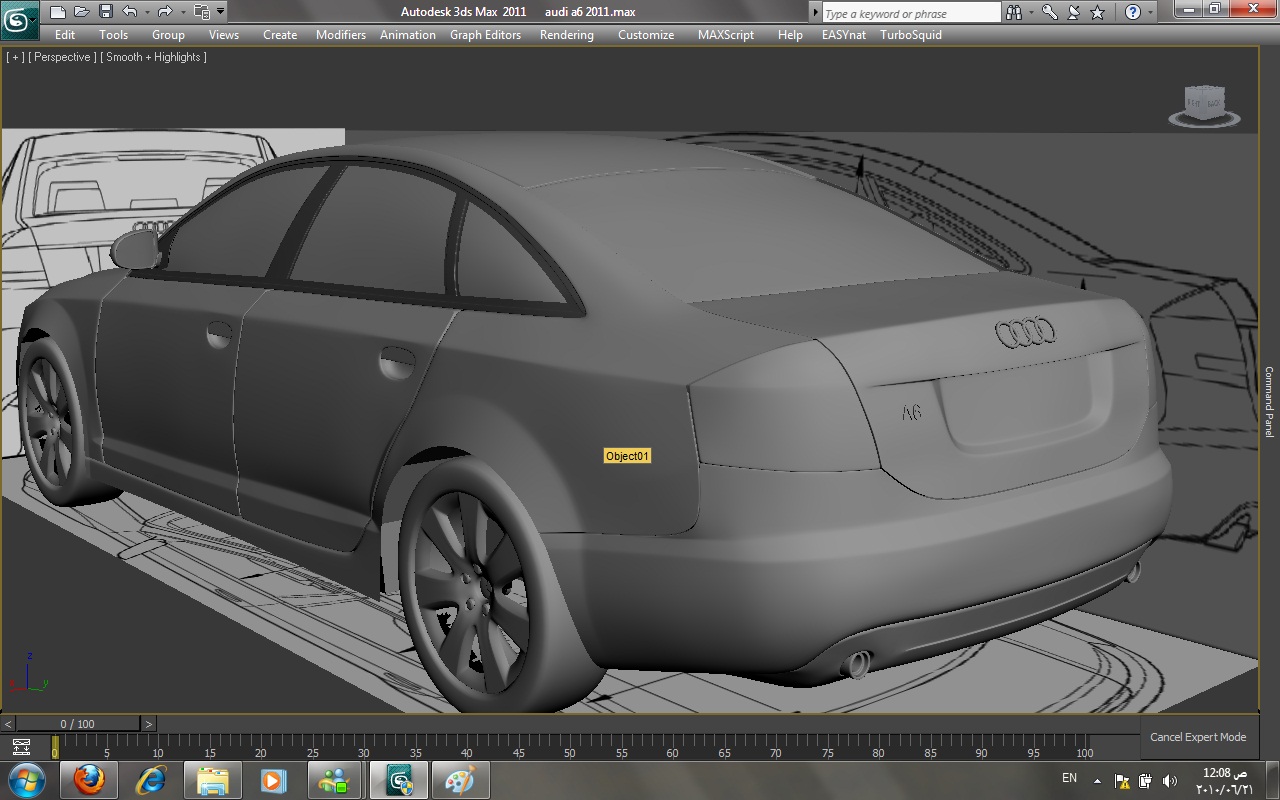Image resolution: width=1280 pixels, height=800 pixels.
Task: Click frame 100 on the timeline track bar
Action: 1085,746
